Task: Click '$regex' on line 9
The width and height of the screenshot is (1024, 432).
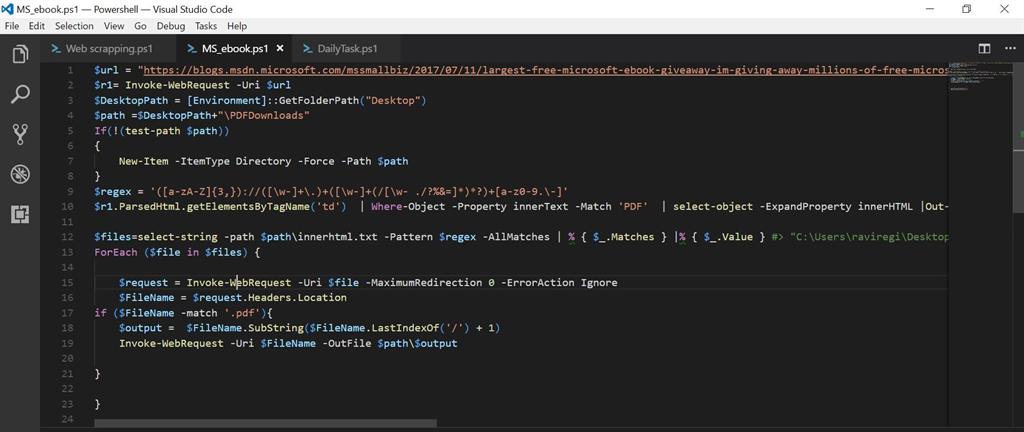Action: (x=111, y=191)
